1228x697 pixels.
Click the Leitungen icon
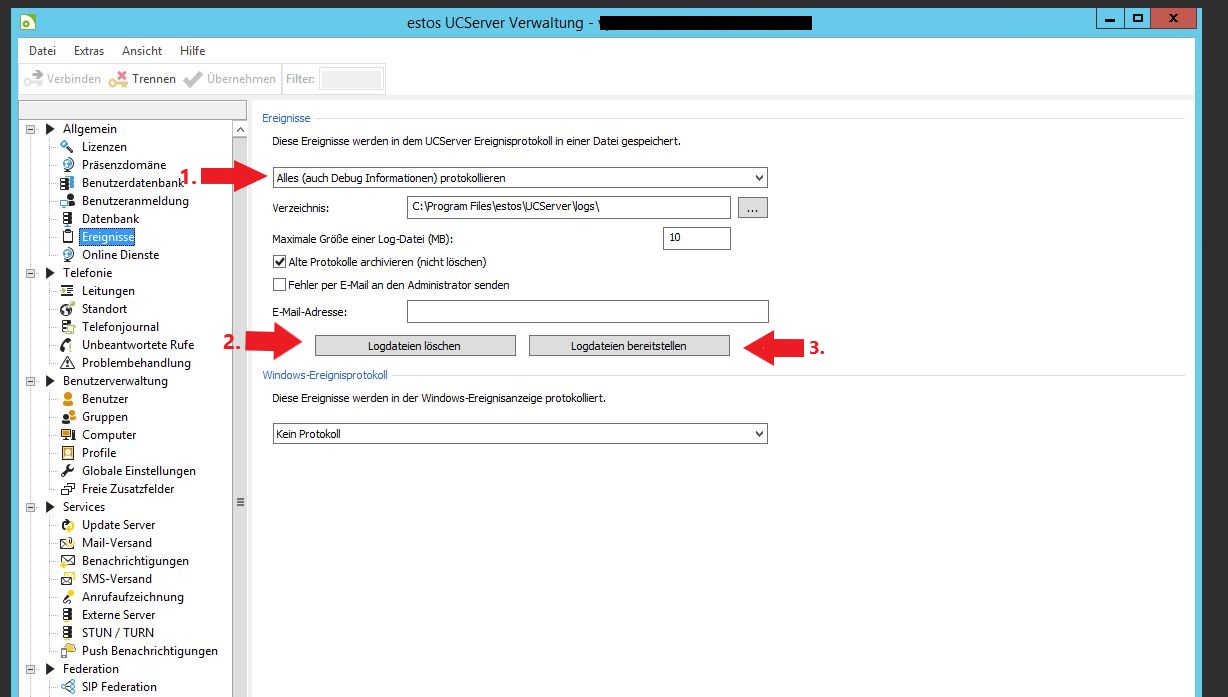pos(67,291)
